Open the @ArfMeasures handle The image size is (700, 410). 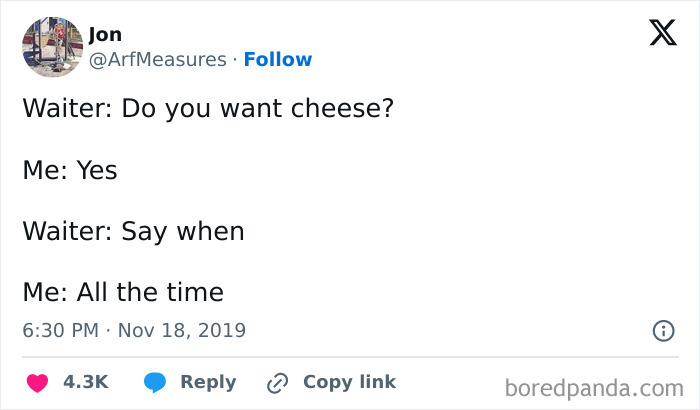point(157,59)
